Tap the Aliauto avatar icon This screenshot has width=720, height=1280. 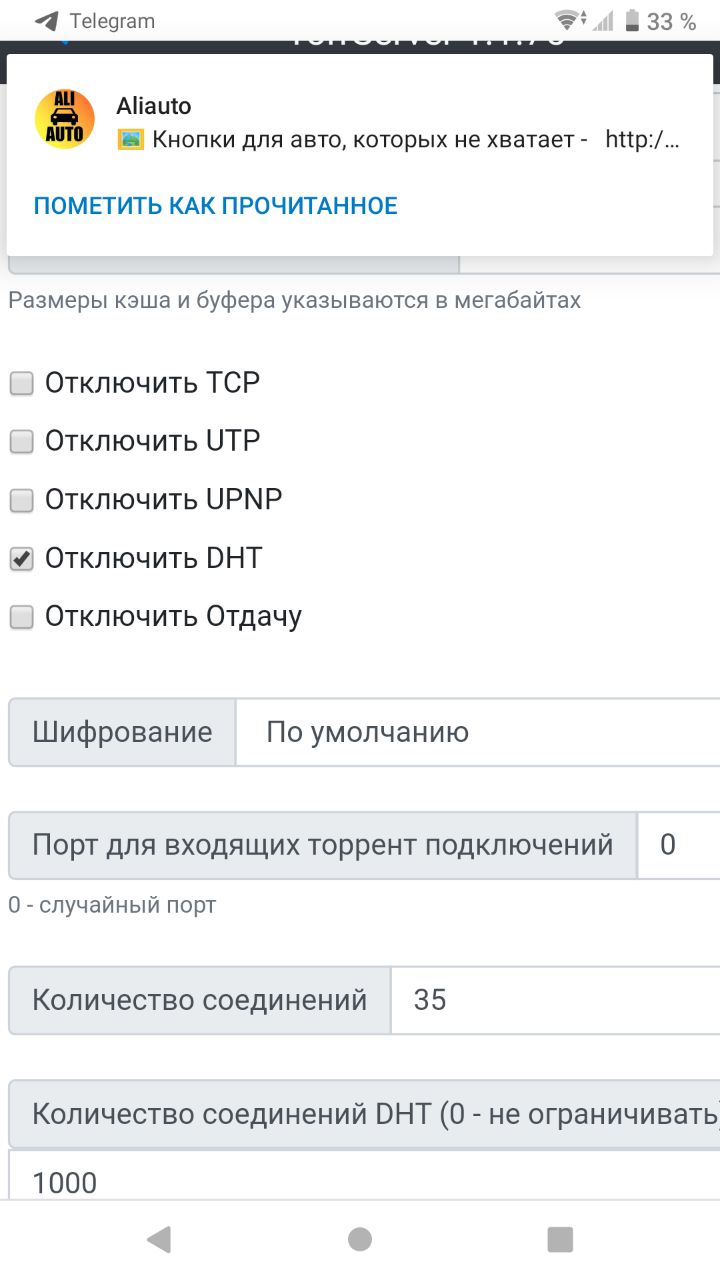click(64, 119)
